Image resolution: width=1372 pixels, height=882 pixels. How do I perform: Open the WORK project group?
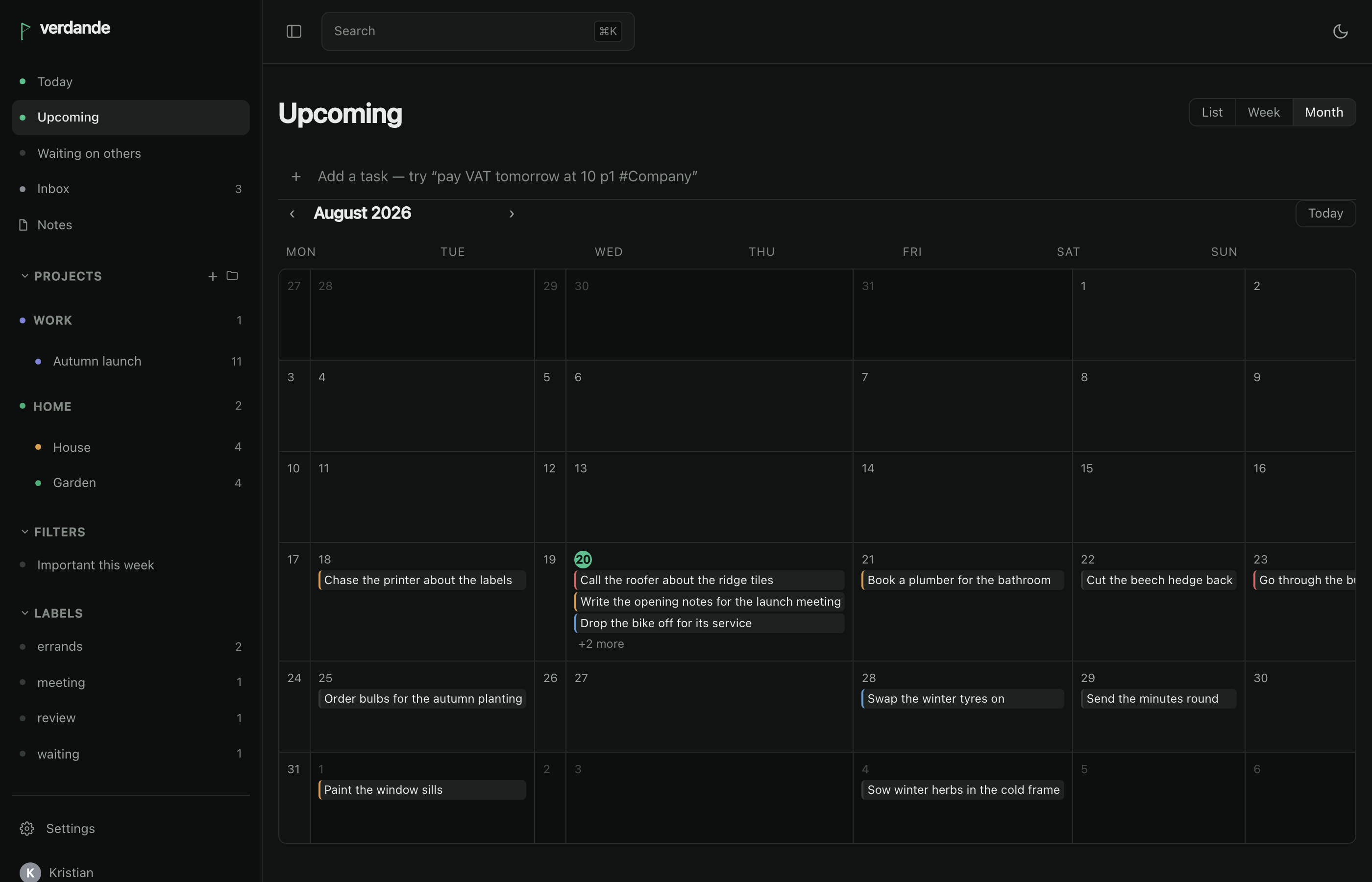pos(130,320)
